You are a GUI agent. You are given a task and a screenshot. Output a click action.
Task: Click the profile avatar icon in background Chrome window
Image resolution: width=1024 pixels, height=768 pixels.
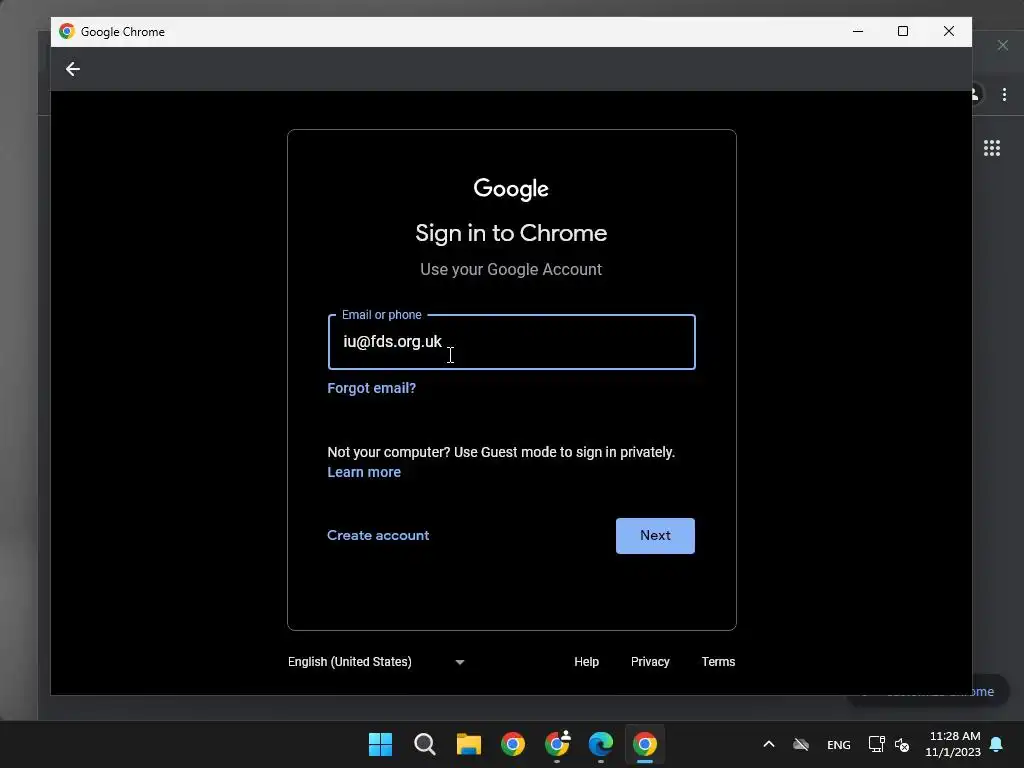point(977,94)
